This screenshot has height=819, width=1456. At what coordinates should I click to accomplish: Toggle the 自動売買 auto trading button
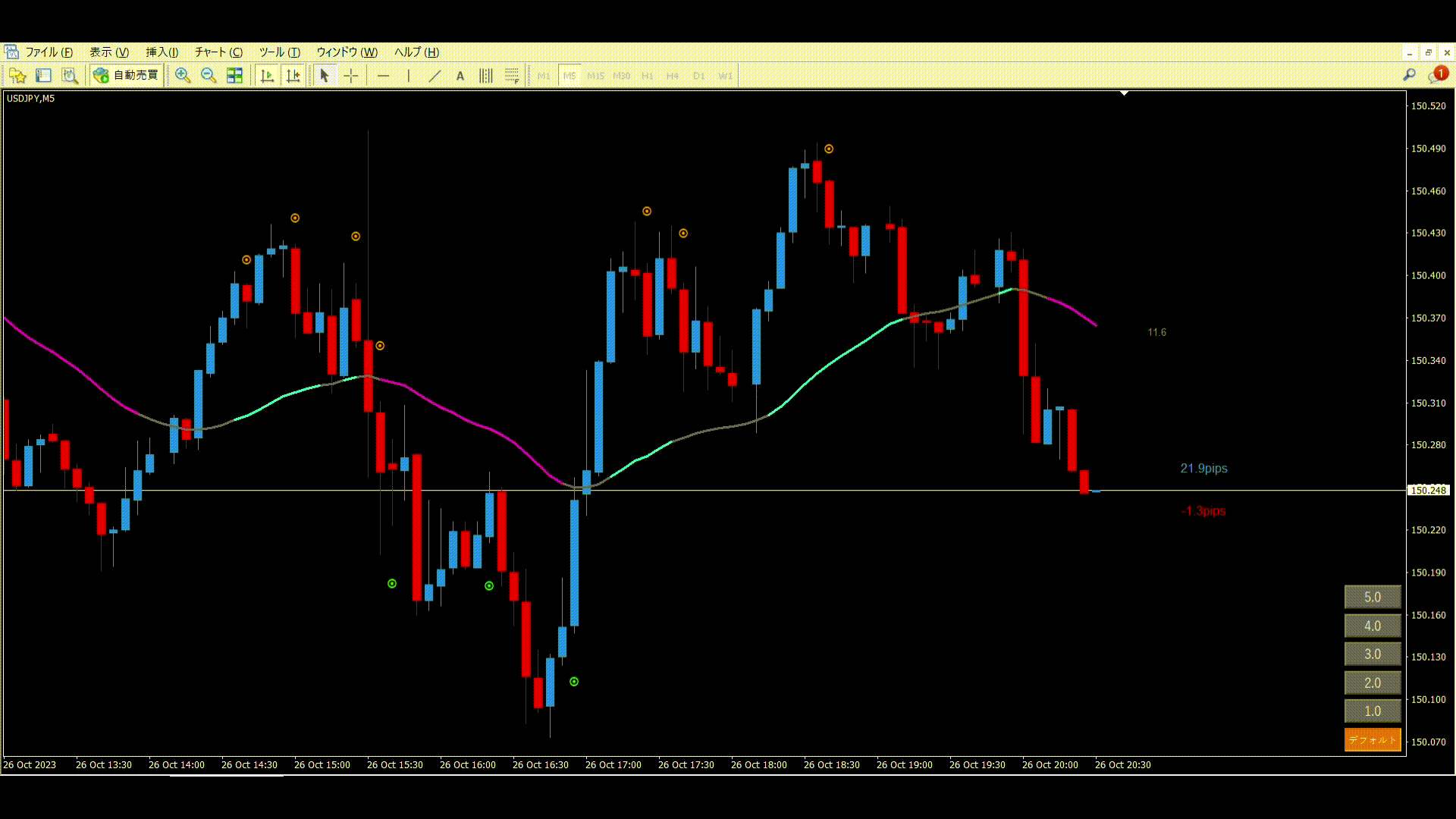127,75
